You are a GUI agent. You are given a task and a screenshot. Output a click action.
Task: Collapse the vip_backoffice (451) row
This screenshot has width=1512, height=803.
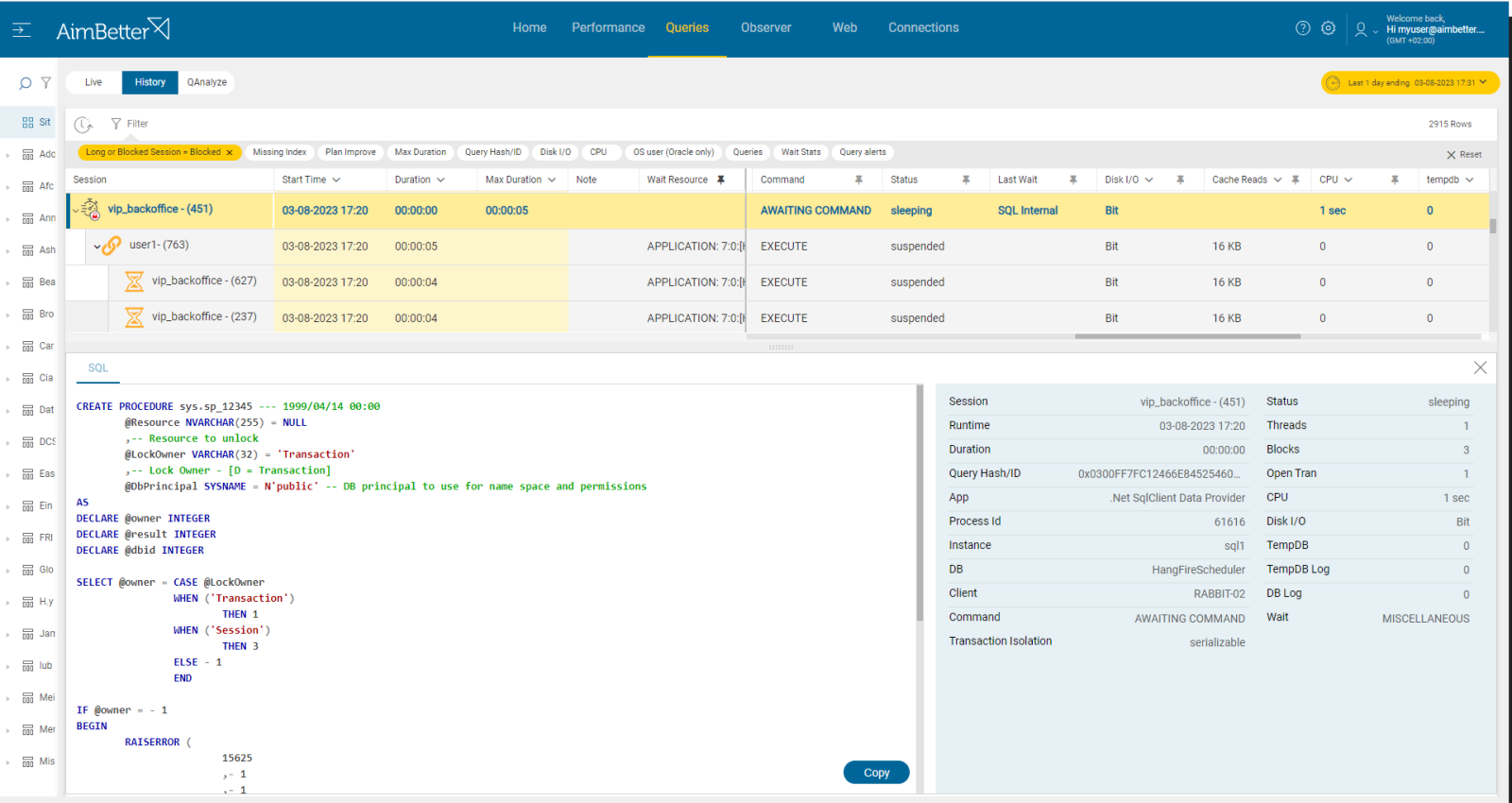pos(76,211)
